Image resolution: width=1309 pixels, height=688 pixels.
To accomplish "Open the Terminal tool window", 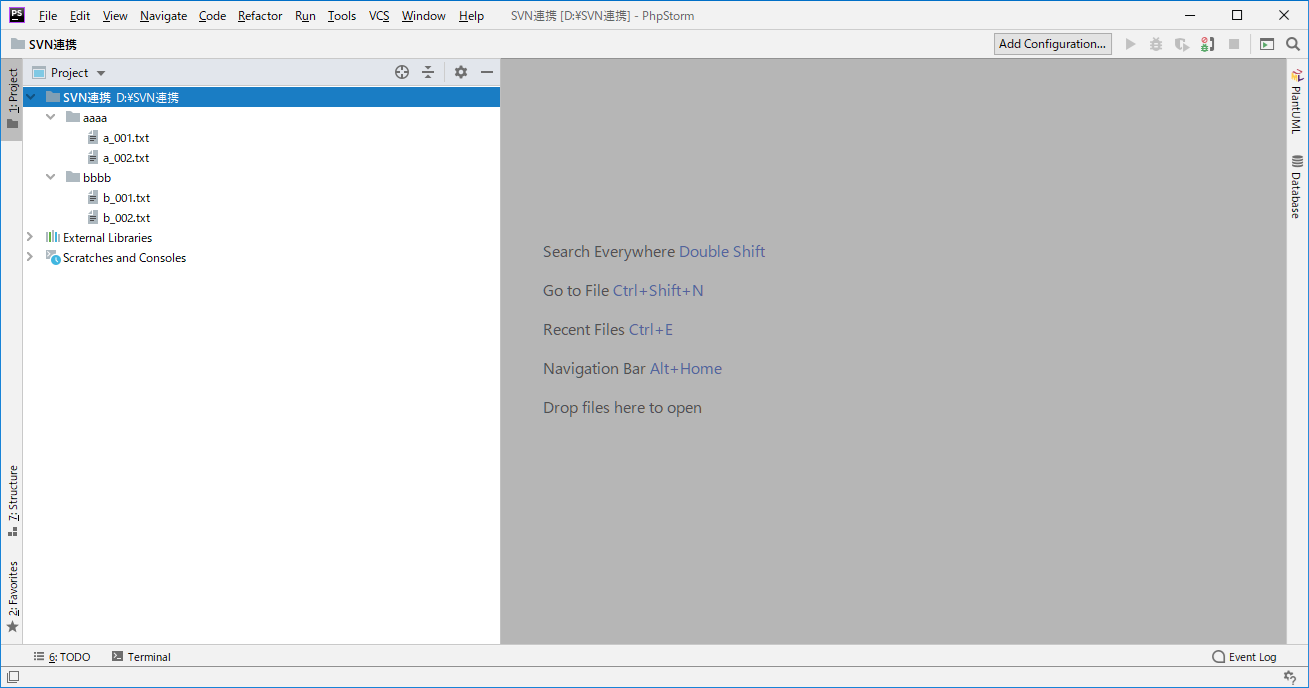I will [x=141, y=657].
